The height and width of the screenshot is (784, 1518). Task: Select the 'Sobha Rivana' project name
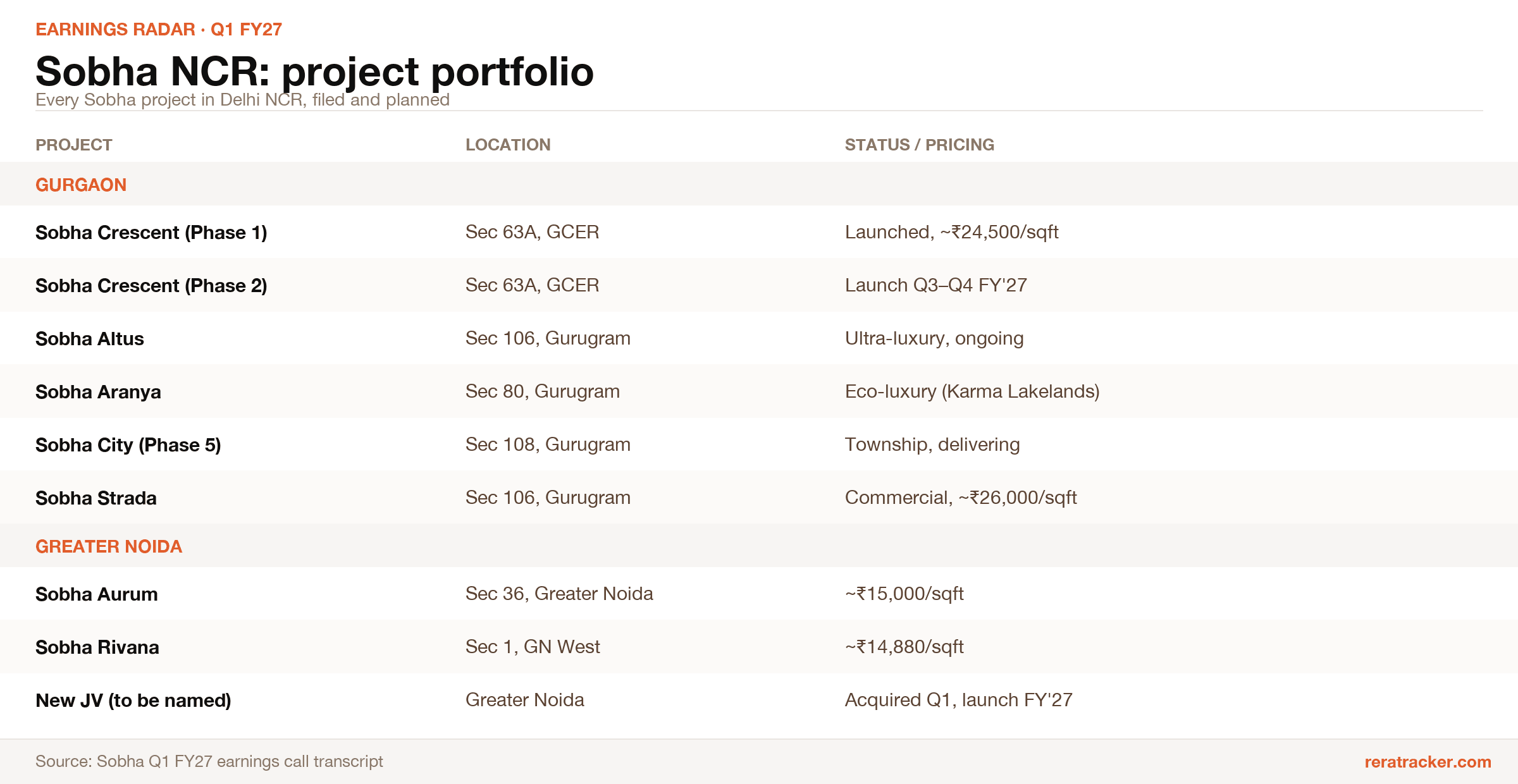[x=97, y=647]
